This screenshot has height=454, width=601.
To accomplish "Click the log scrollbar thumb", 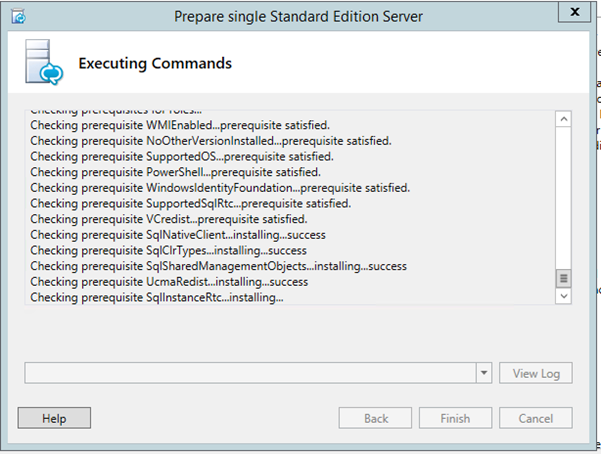I will [x=563, y=278].
